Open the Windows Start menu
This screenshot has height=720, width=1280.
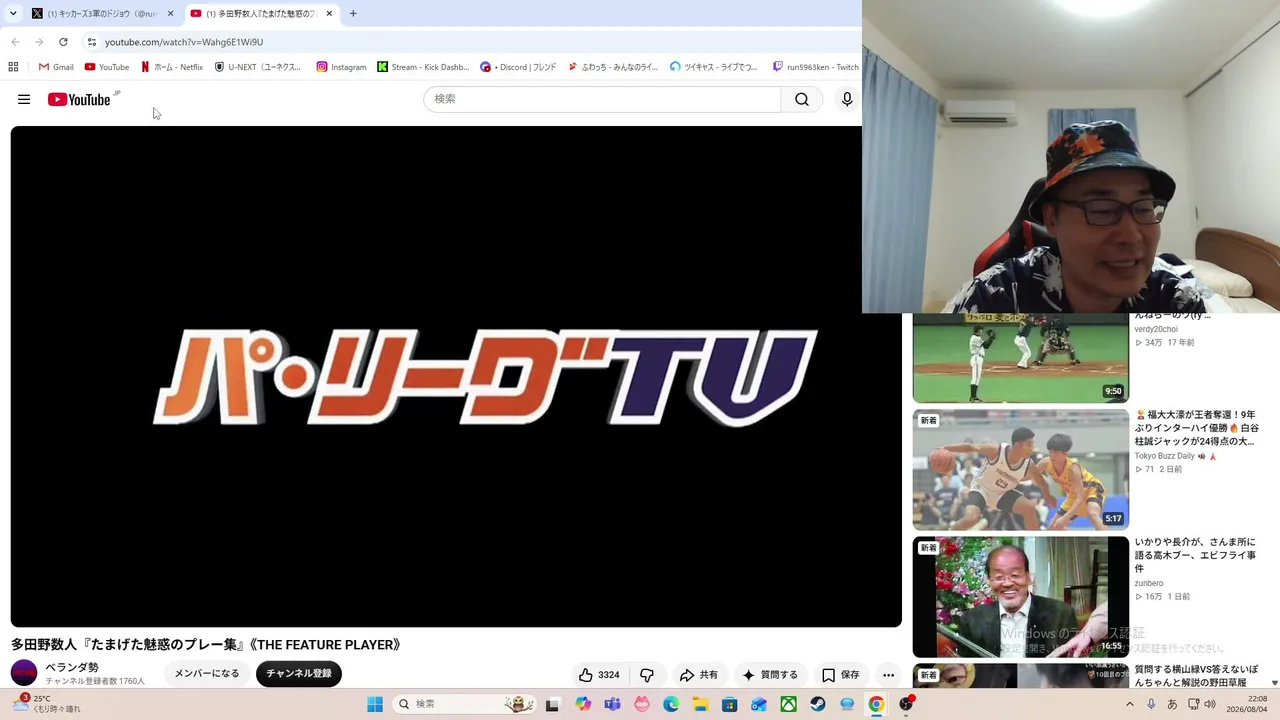[375, 704]
